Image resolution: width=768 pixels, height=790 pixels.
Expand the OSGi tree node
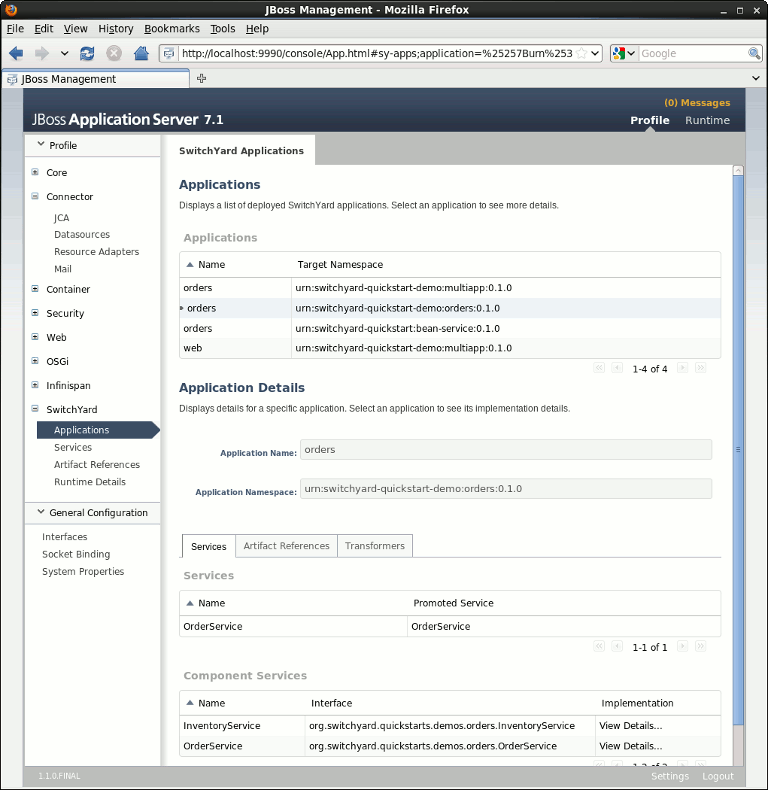pos(35,361)
